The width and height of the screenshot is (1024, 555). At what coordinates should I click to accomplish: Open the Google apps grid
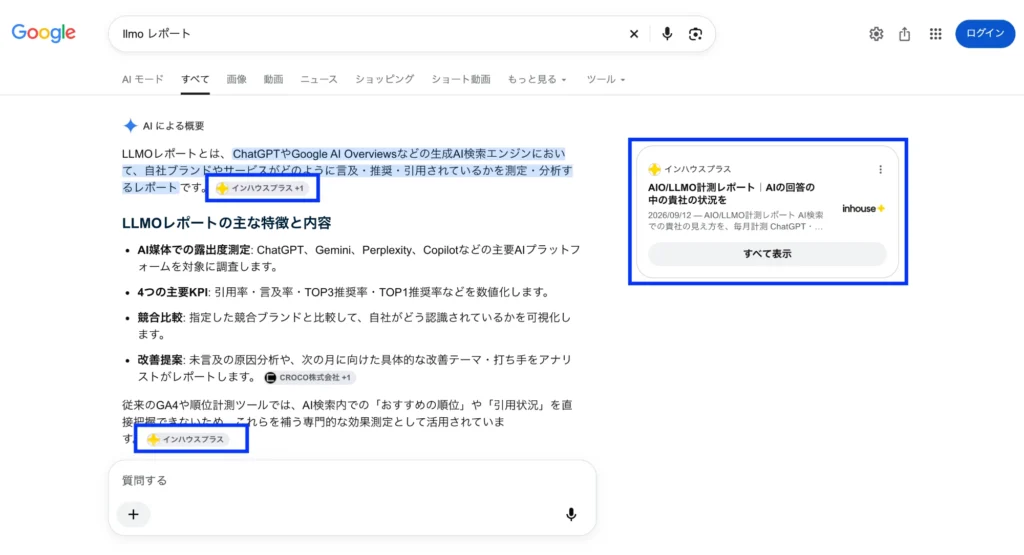pyautogui.click(x=935, y=34)
